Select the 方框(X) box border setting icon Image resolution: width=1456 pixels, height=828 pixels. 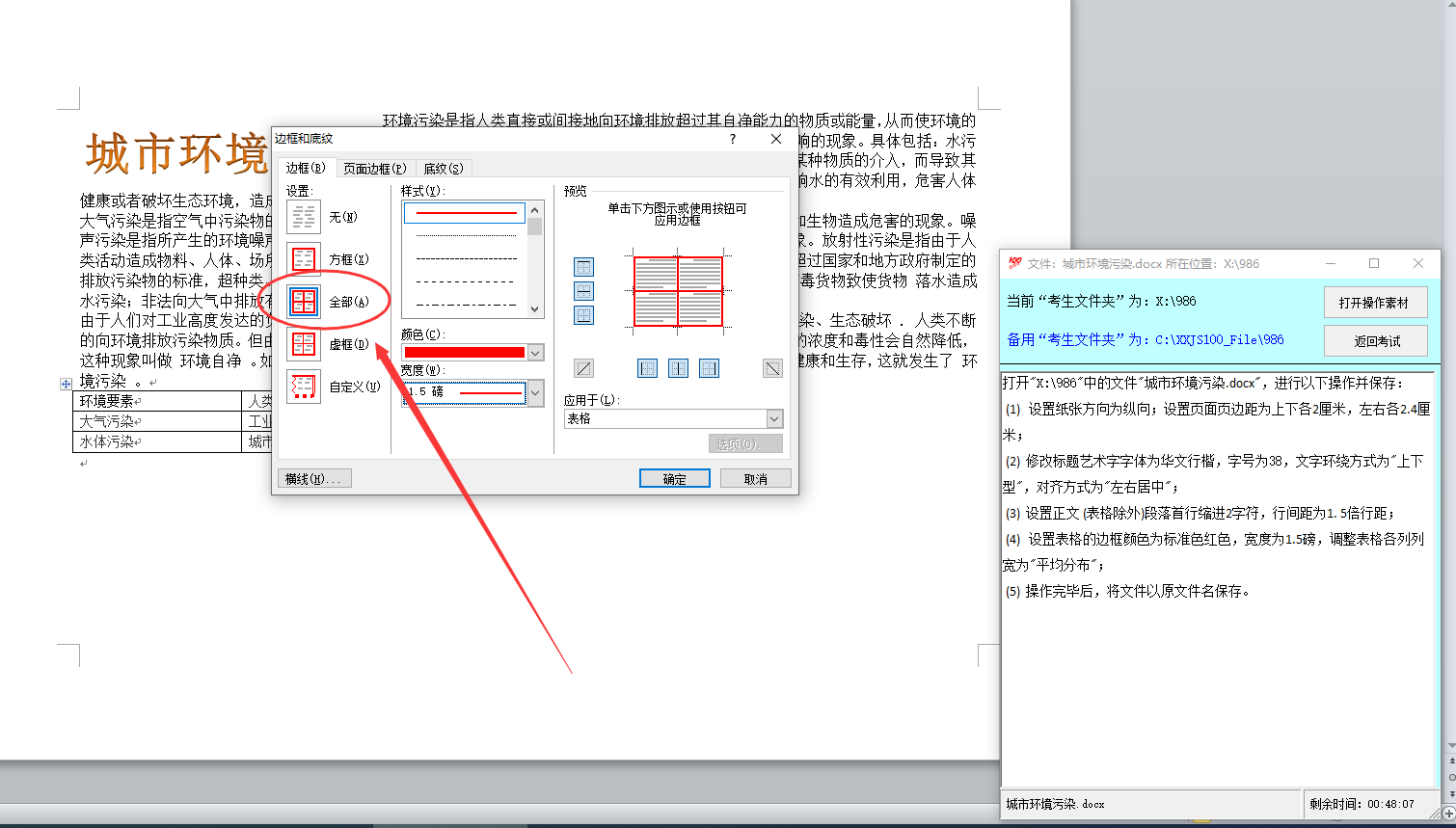(x=304, y=259)
